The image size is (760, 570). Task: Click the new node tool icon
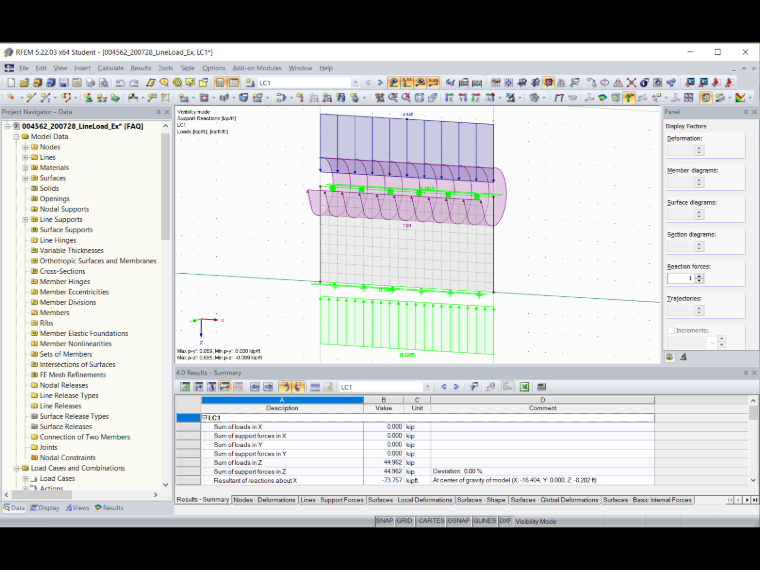(x=11, y=98)
